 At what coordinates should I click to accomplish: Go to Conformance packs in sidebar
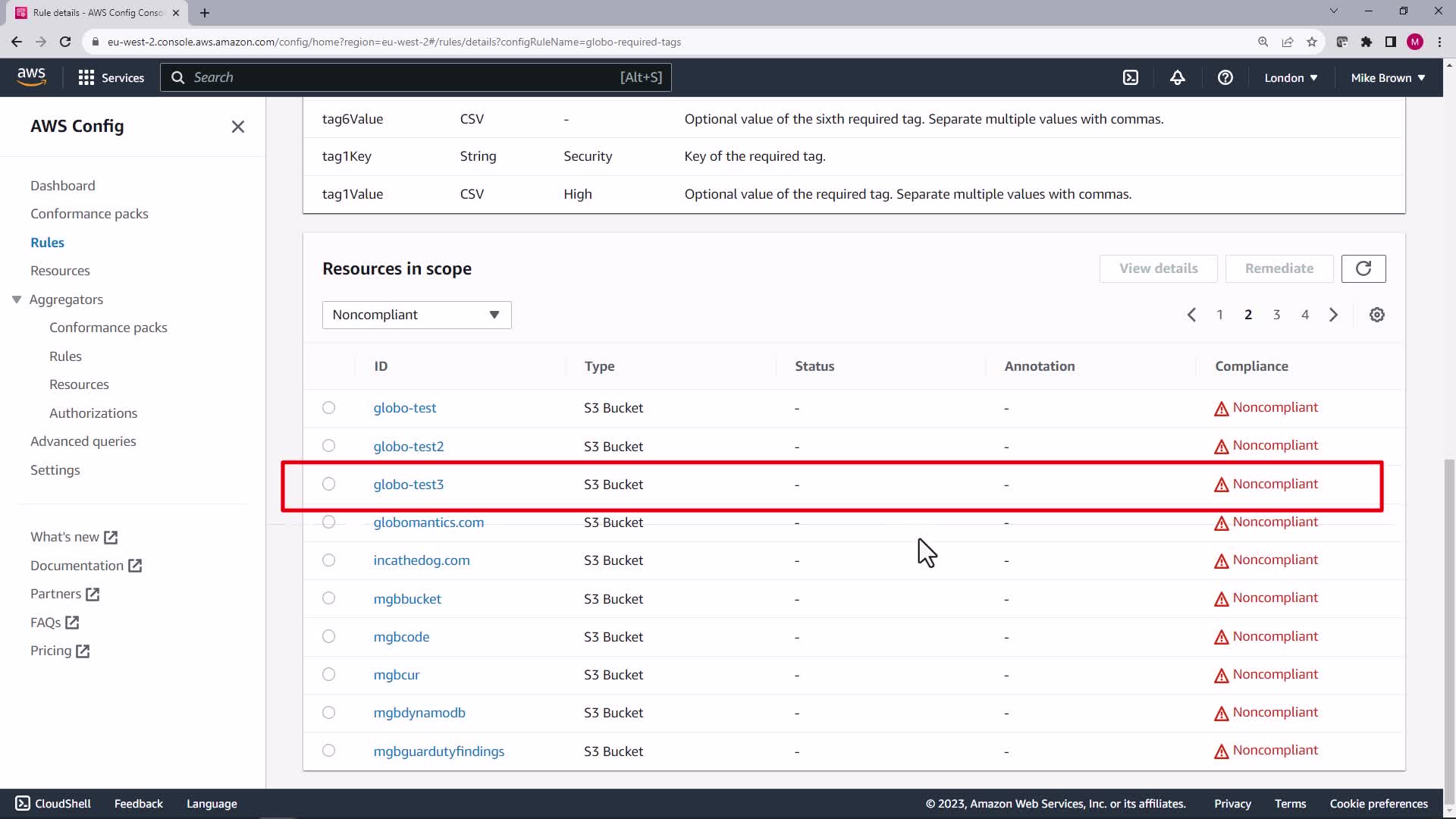tap(89, 214)
